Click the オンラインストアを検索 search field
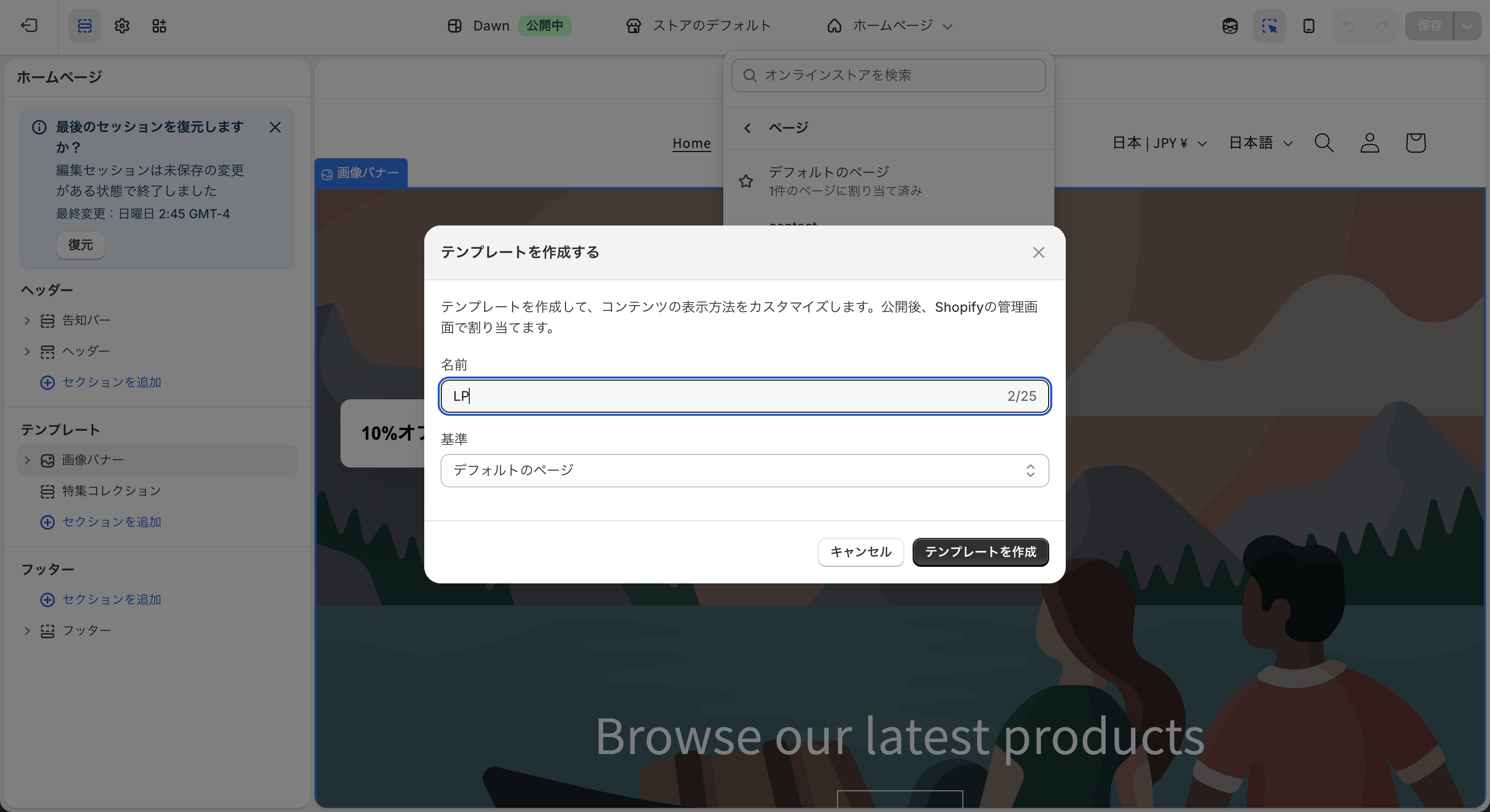 (888, 75)
